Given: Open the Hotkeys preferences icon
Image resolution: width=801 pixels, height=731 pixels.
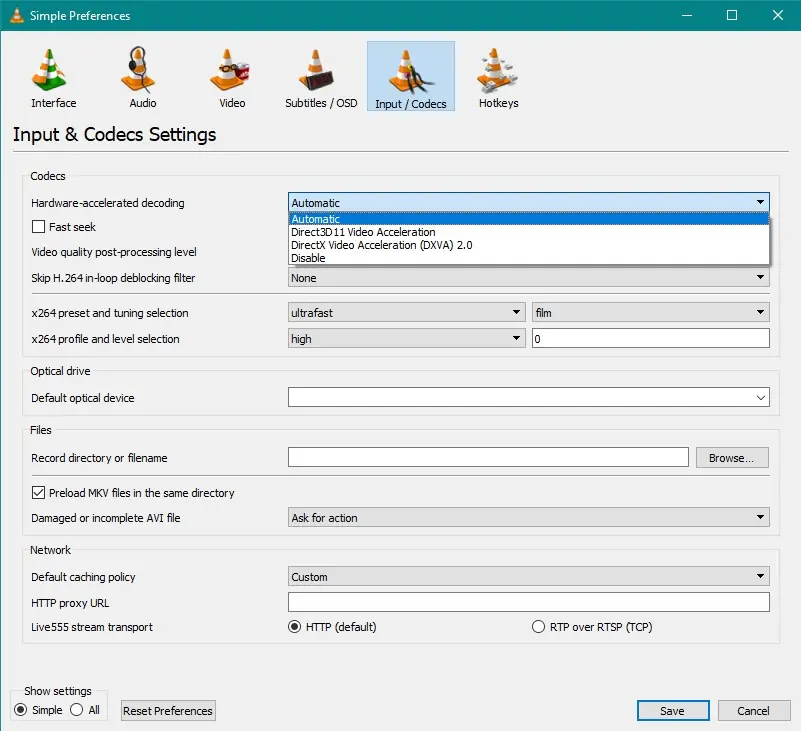Looking at the screenshot, I should (497, 70).
